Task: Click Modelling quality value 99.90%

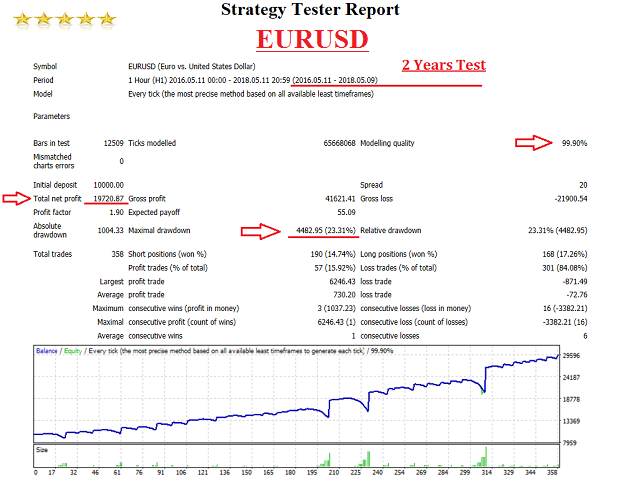Action: [x=575, y=143]
